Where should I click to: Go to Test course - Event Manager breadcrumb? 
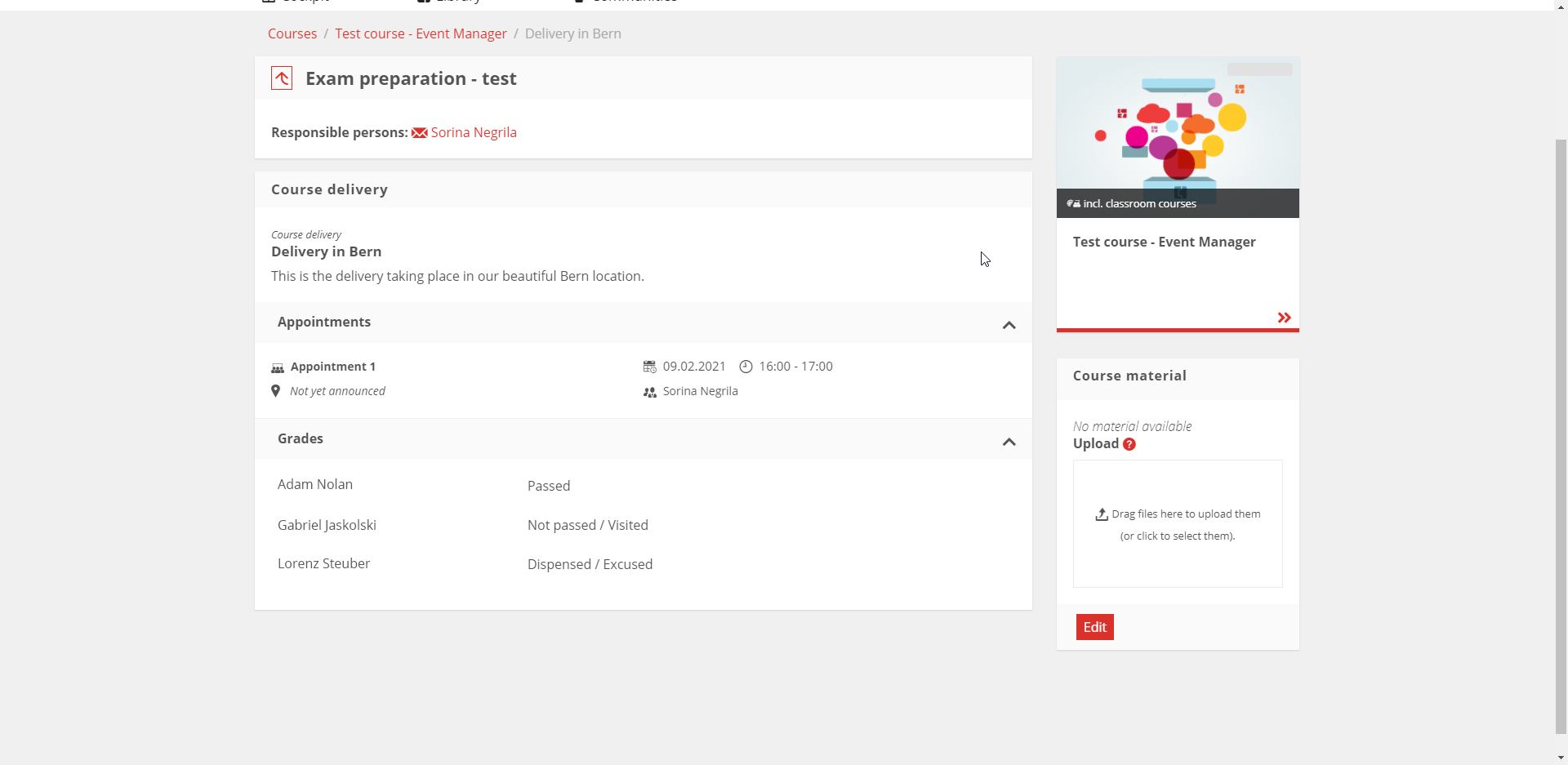[x=421, y=33]
